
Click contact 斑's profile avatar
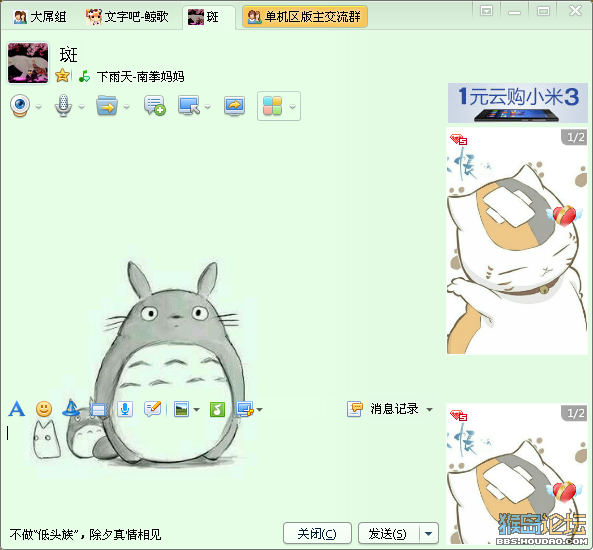pos(28,62)
